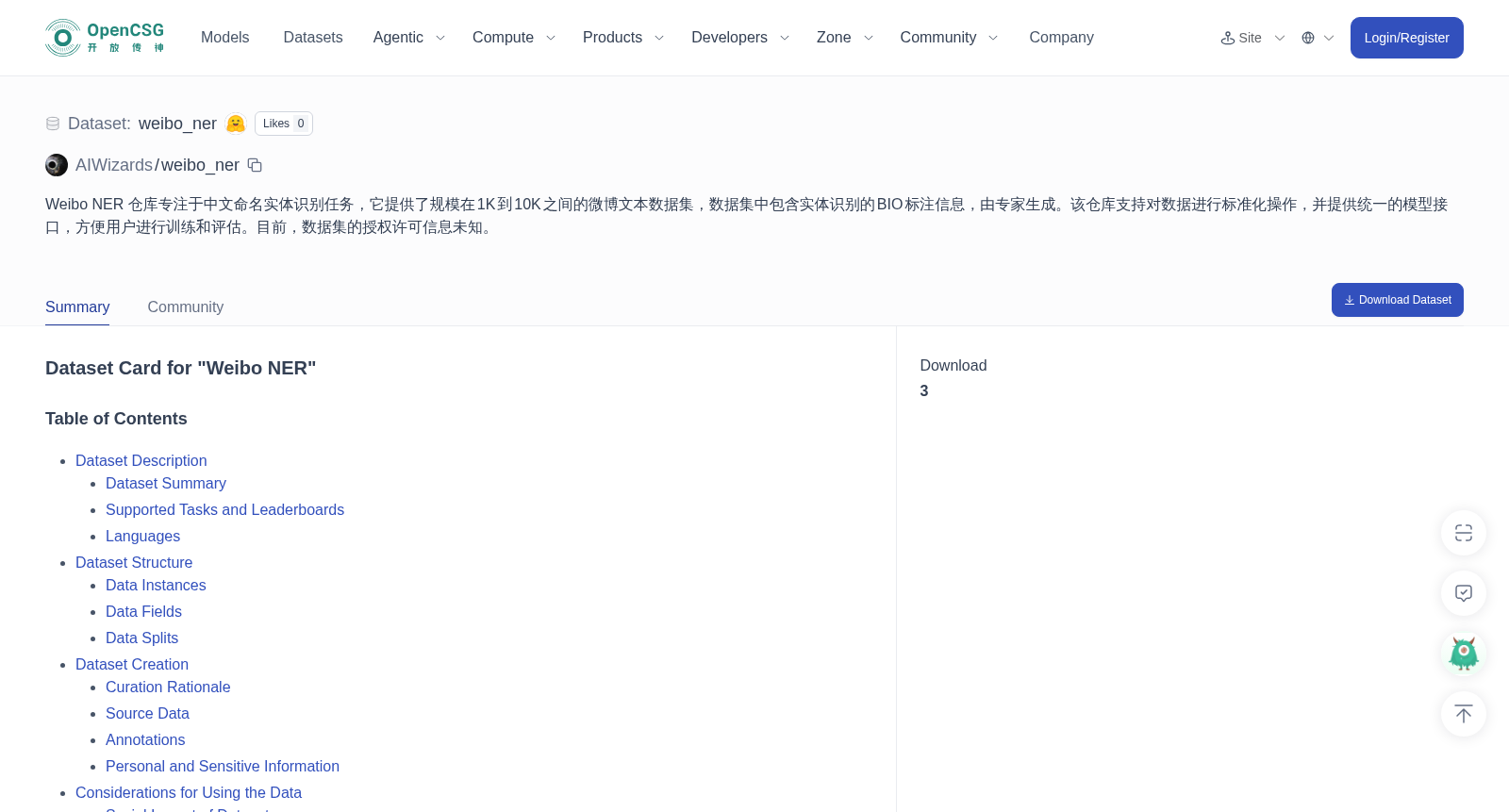Open the AIWizards owner link
The height and width of the screenshot is (812, 1509).
(114, 165)
